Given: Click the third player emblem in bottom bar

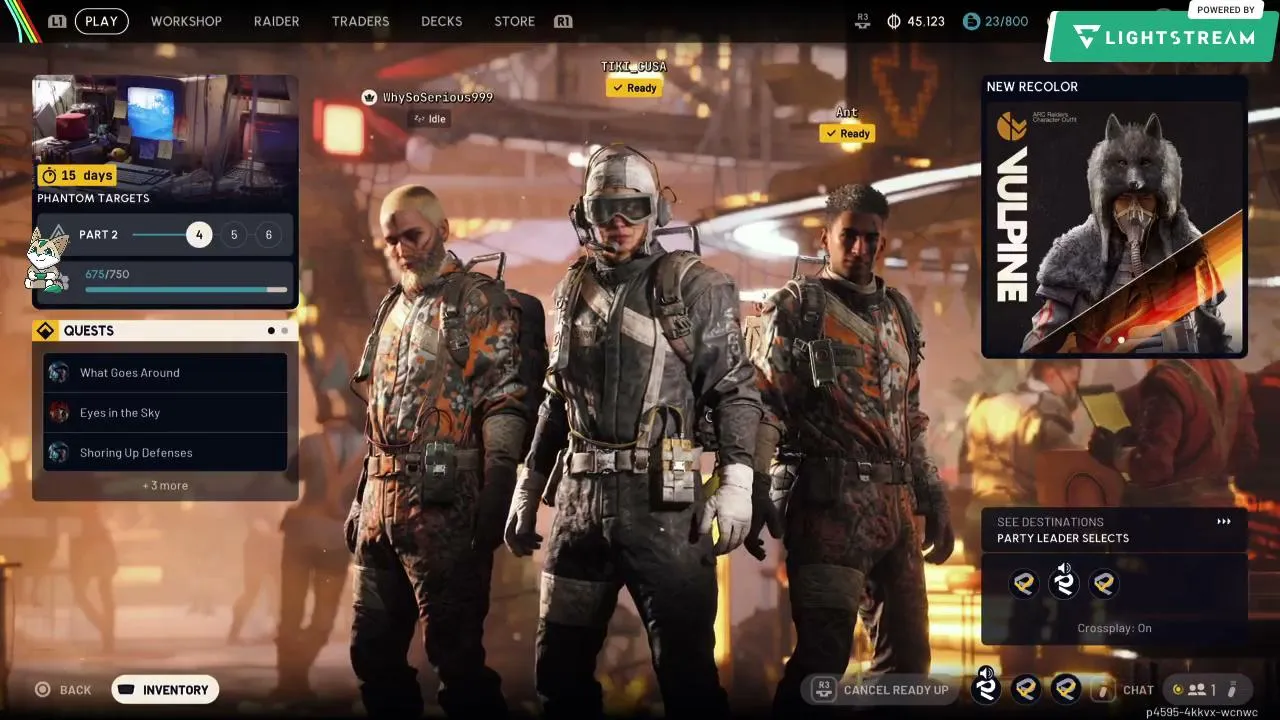Looking at the screenshot, I should coord(1066,689).
